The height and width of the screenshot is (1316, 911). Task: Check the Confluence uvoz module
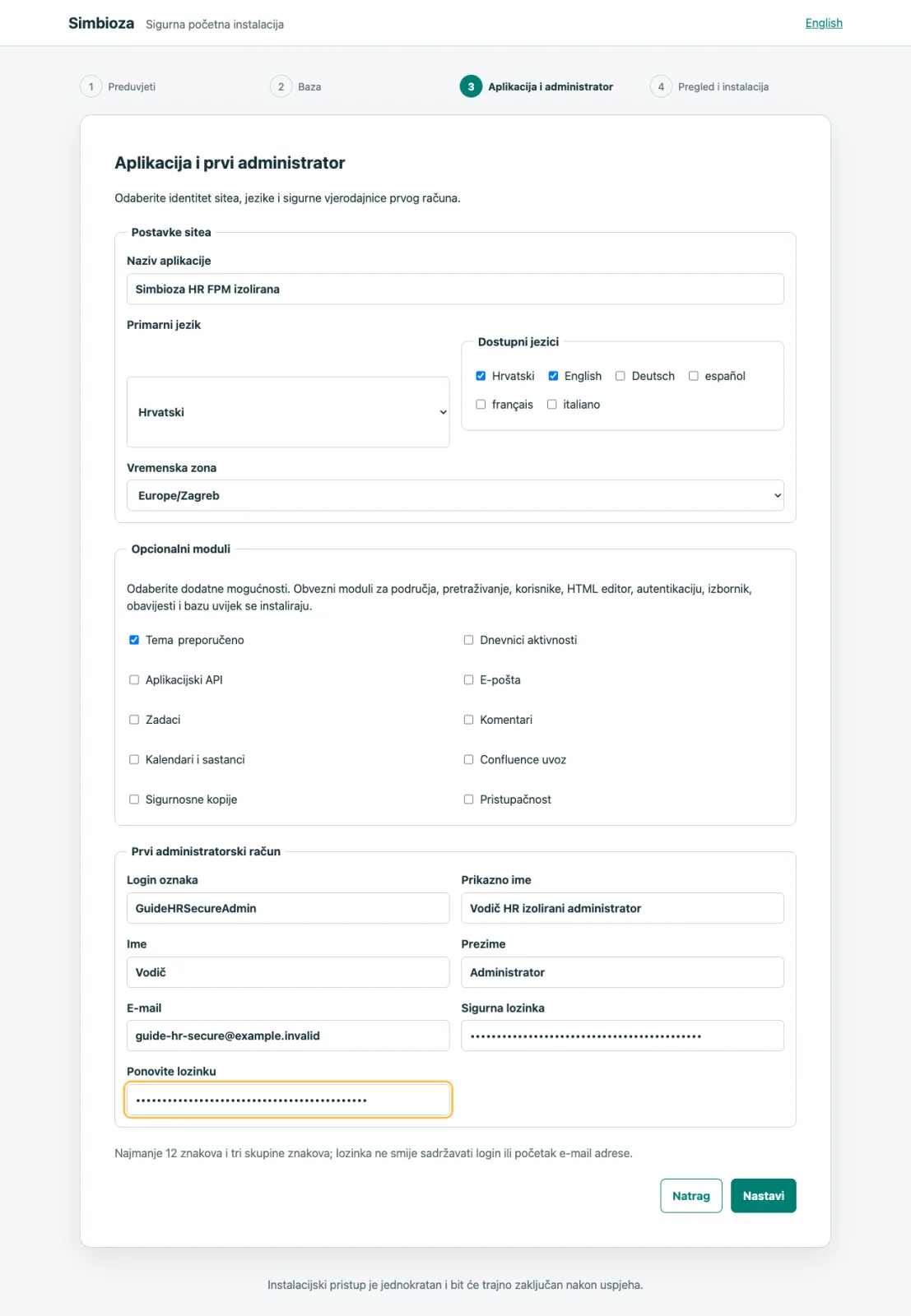coord(468,759)
